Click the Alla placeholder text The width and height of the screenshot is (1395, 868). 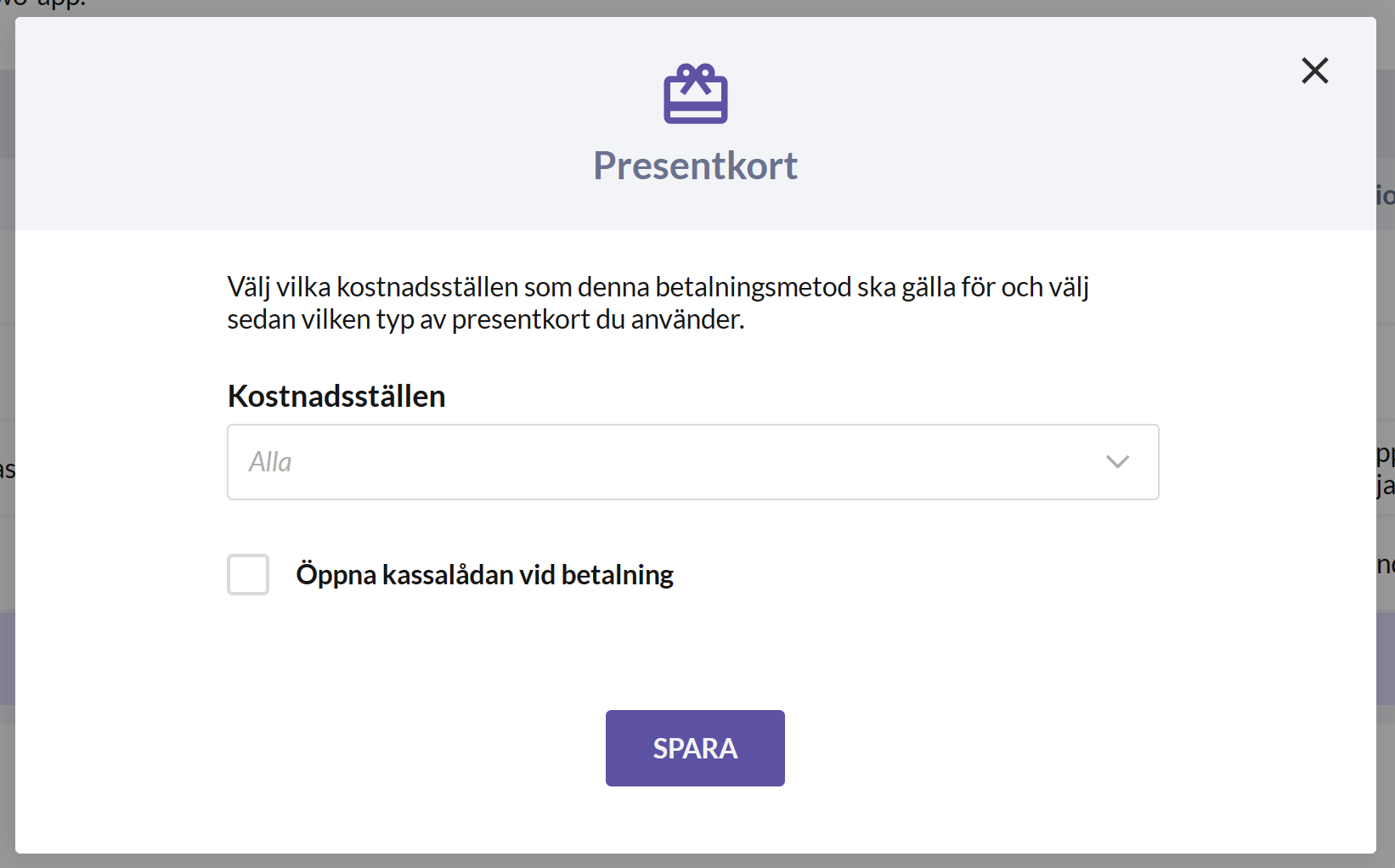coord(269,462)
